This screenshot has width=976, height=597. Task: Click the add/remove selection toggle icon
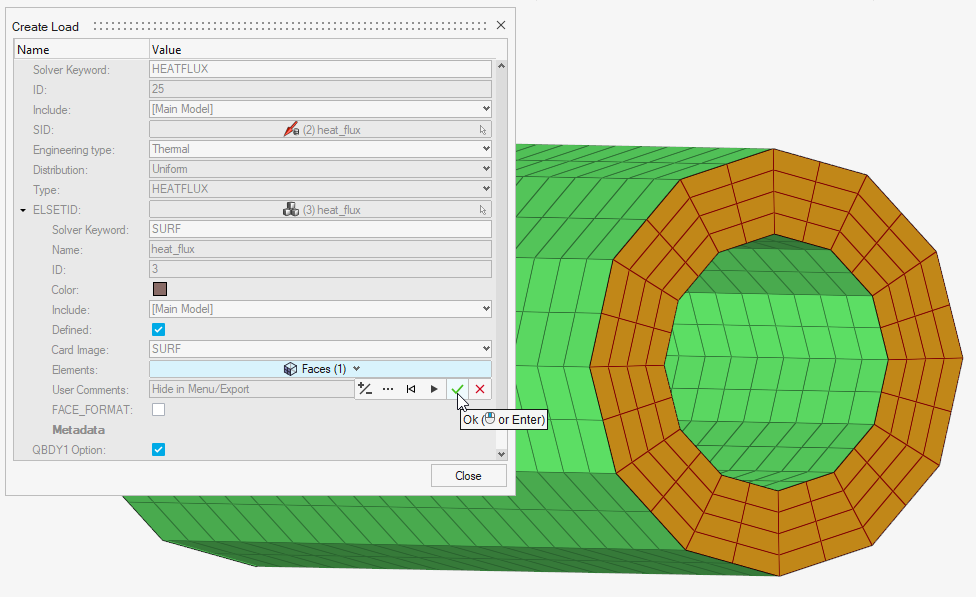click(365, 389)
